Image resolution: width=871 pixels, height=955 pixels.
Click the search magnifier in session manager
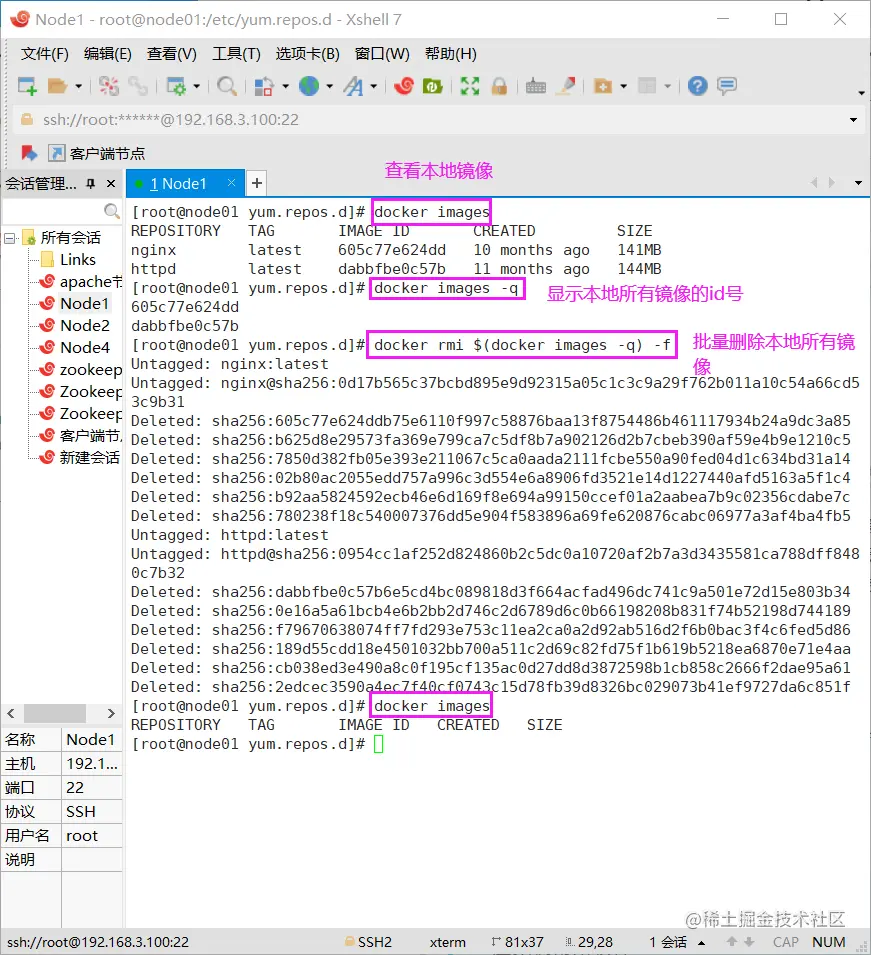click(x=111, y=211)
